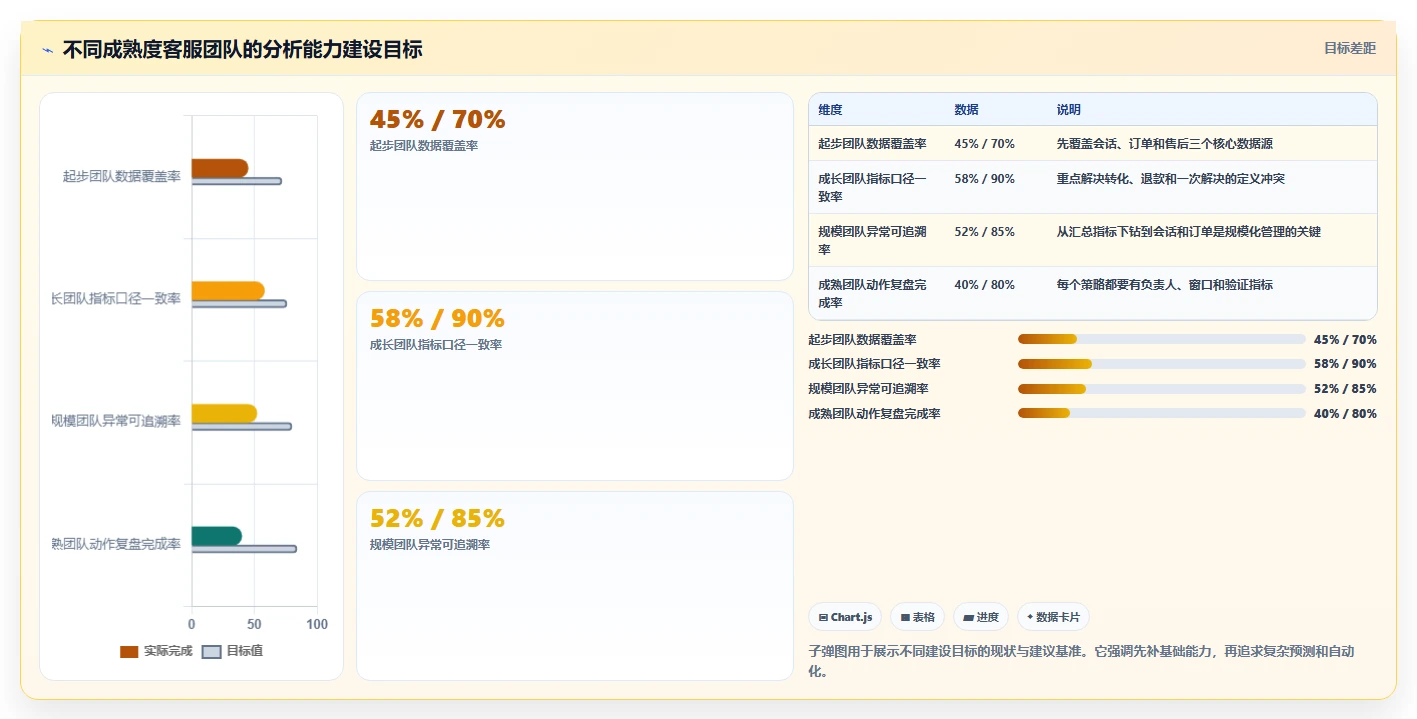1417x719 pixels.
Task: Click the blue icon beside the page title
Action: [x=47, y=49]
